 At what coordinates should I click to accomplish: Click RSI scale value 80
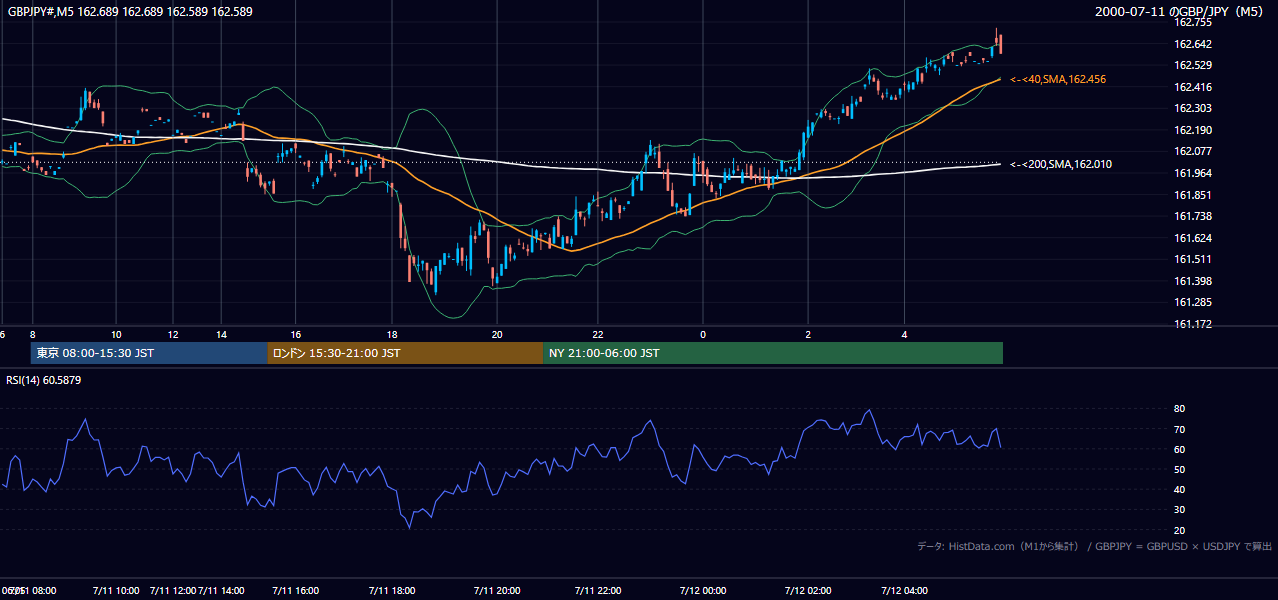(1179, 409)
